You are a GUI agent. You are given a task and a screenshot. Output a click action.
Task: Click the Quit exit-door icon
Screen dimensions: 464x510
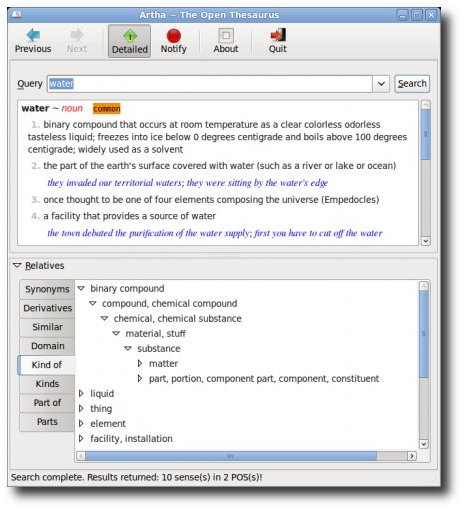[x=278, y=35]
